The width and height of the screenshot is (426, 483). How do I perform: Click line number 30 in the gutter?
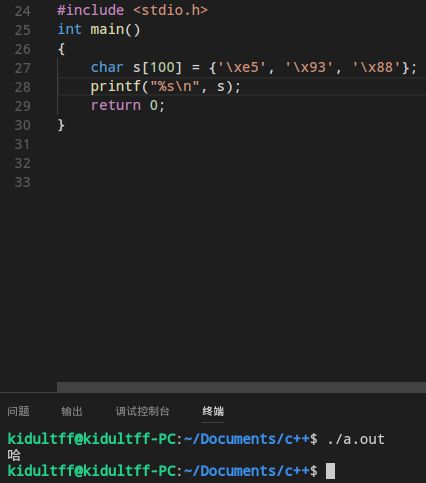click(x=22, y=125)
